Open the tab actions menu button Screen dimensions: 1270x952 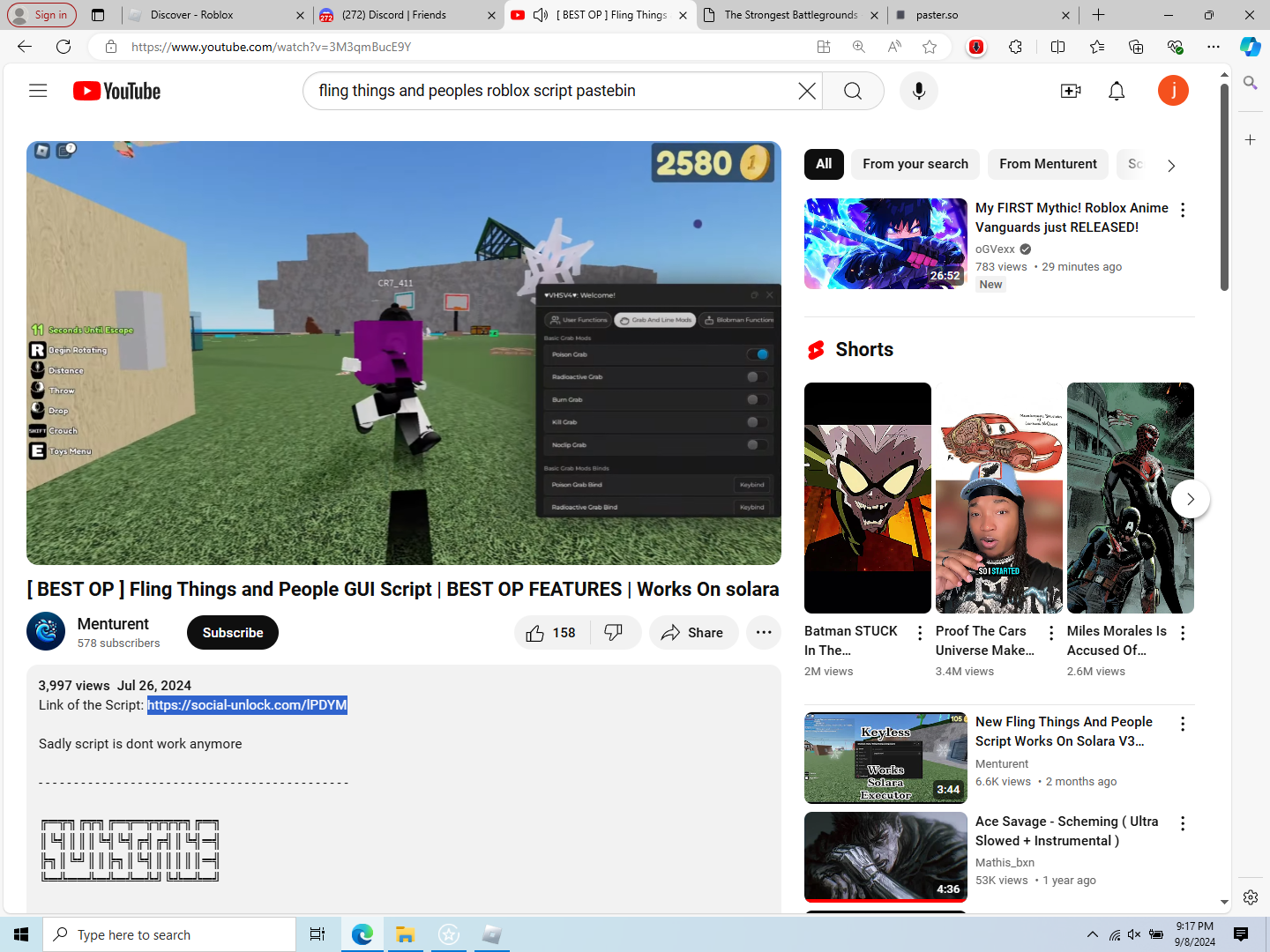point(98,15)
